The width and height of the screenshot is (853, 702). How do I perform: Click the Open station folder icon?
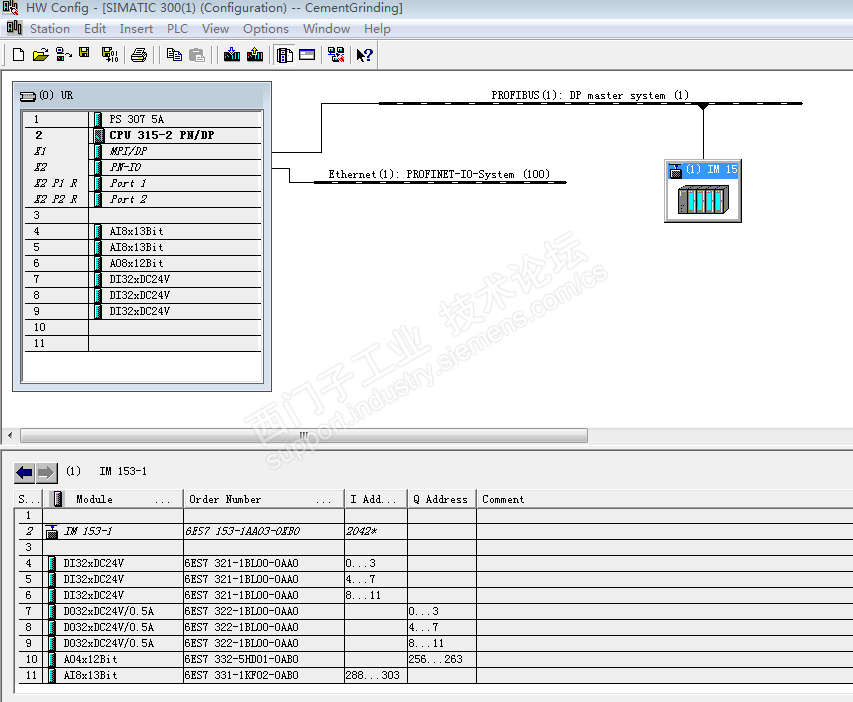click(41, 55)
